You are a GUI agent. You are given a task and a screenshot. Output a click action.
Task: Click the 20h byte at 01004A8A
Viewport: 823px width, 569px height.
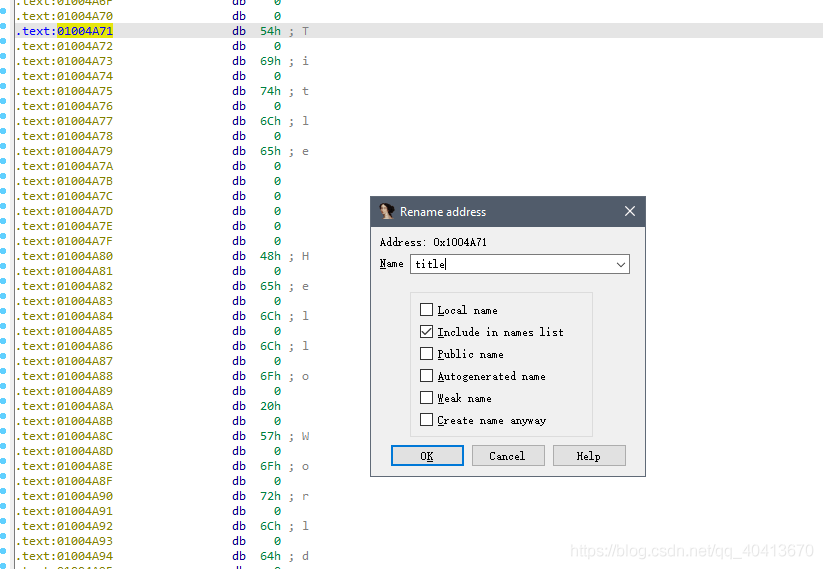[x=270, y=406]
